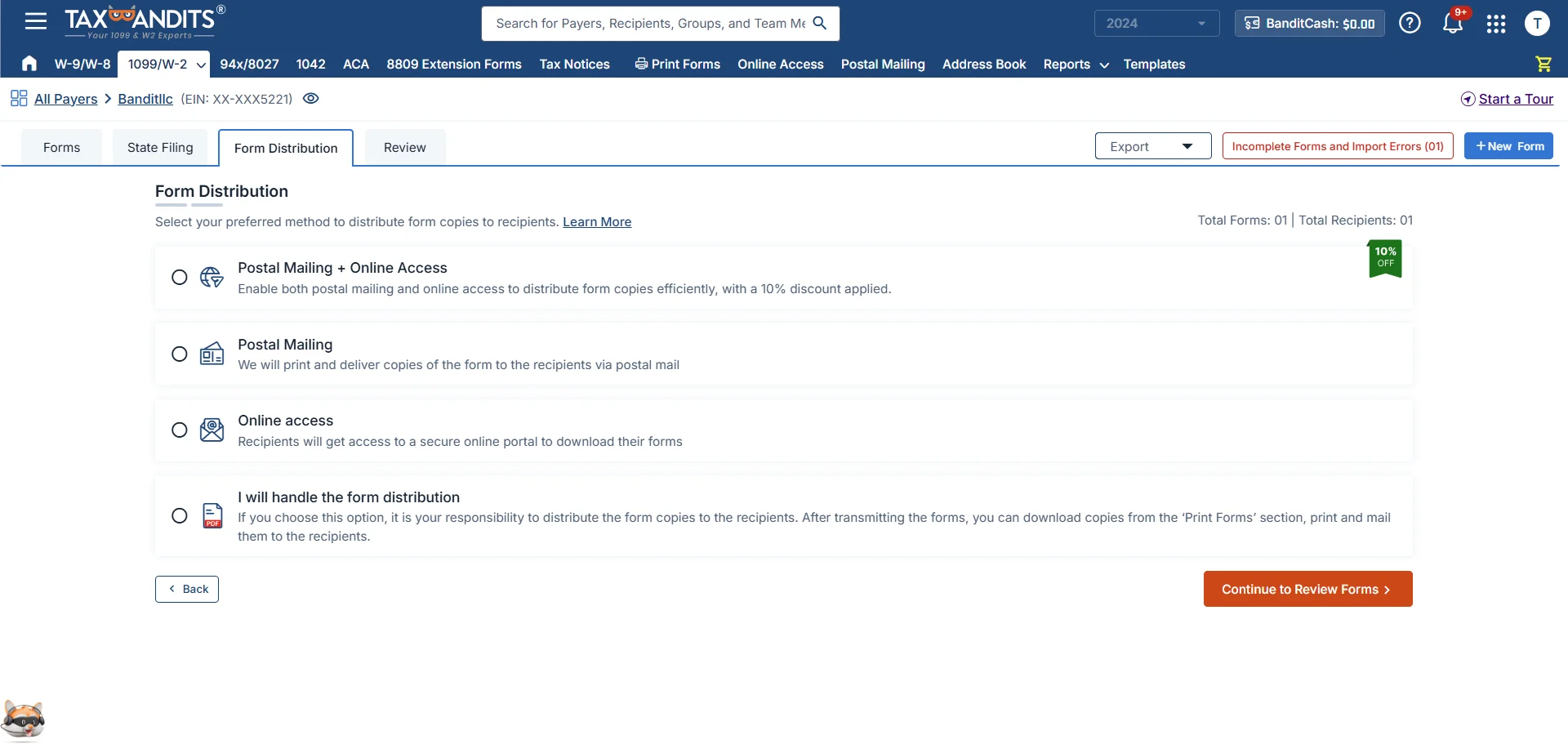The height and width of the screenshot is (744, 1568).
Task: Click the BanditCash: $0.00 button
Action: [1309, 23]
